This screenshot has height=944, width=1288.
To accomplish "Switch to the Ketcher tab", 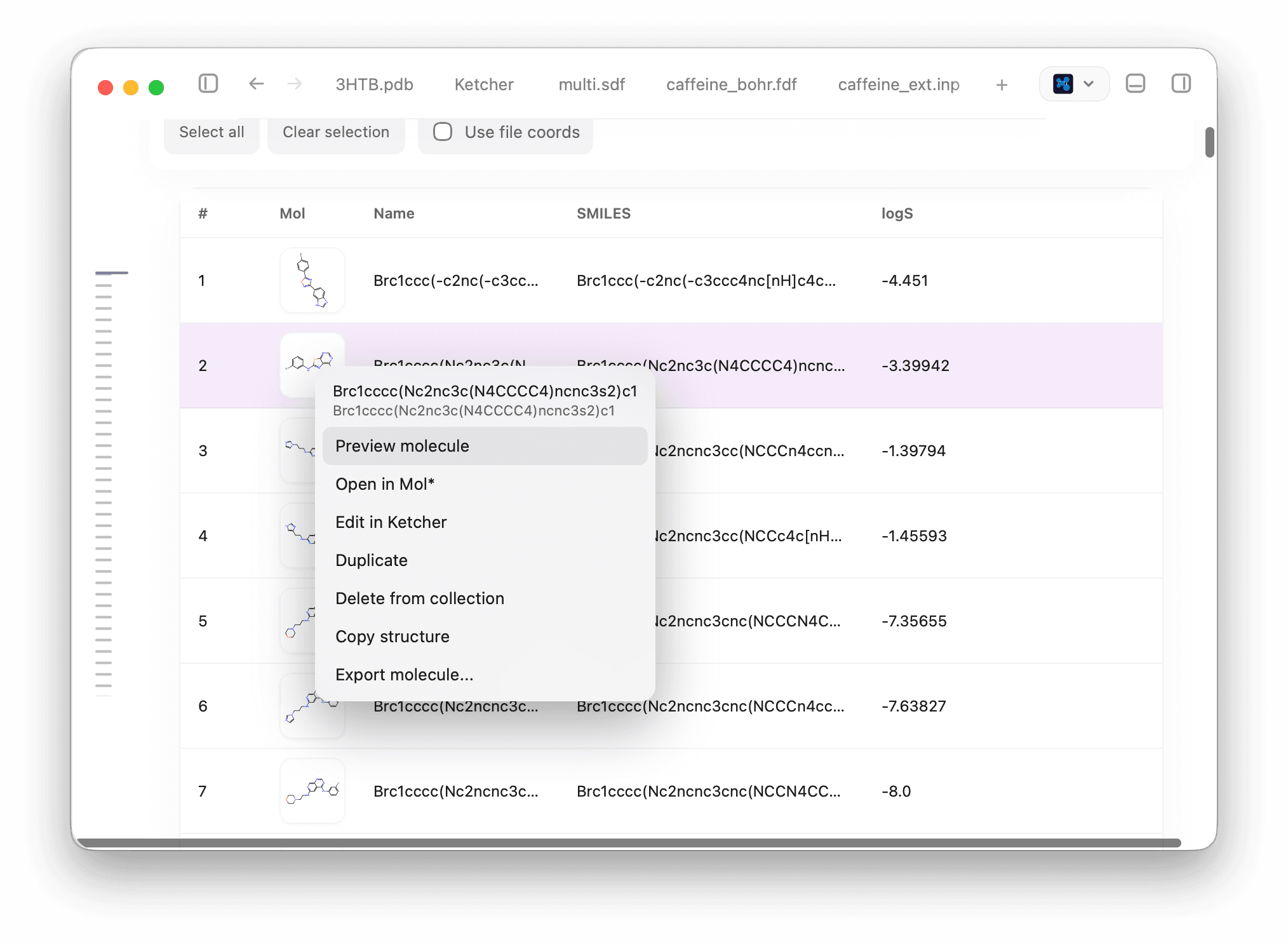I will click(x=484, y=84).
